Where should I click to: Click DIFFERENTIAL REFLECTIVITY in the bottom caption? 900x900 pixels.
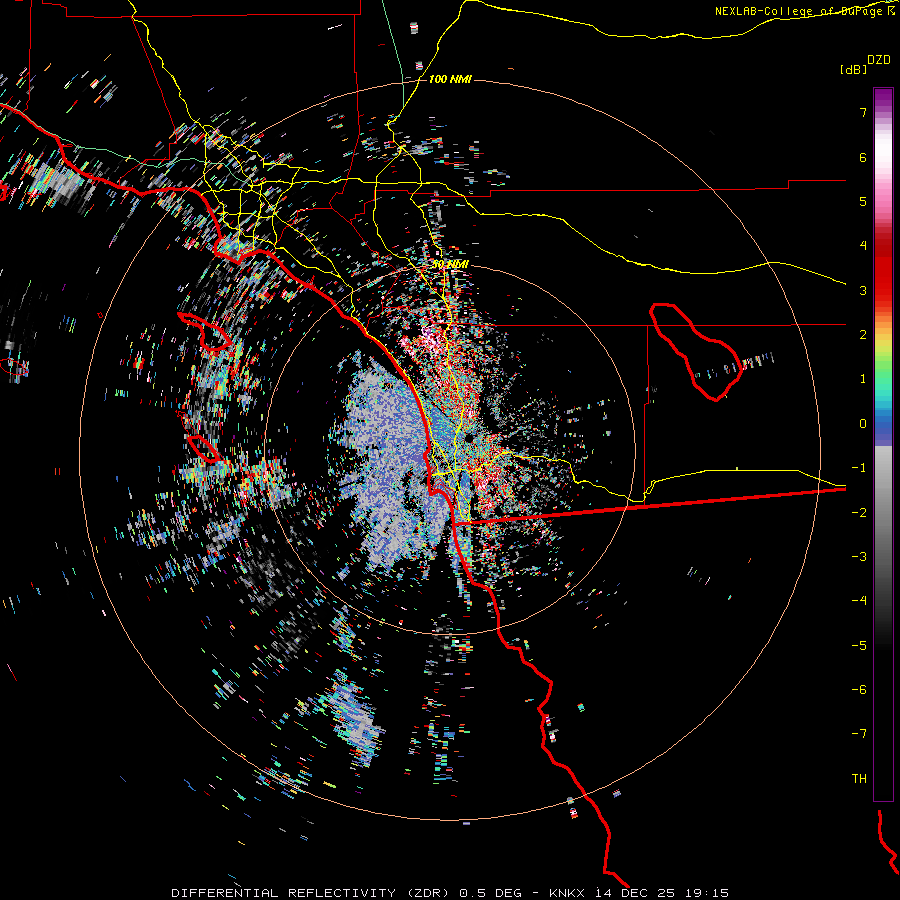pos(284,893)
